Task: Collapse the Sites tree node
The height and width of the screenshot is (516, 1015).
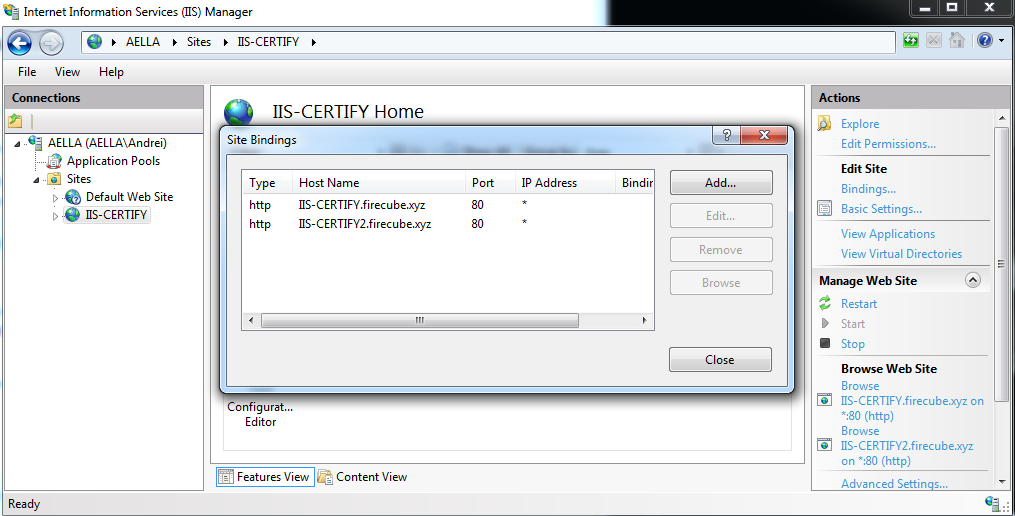Action: [37, 180]
